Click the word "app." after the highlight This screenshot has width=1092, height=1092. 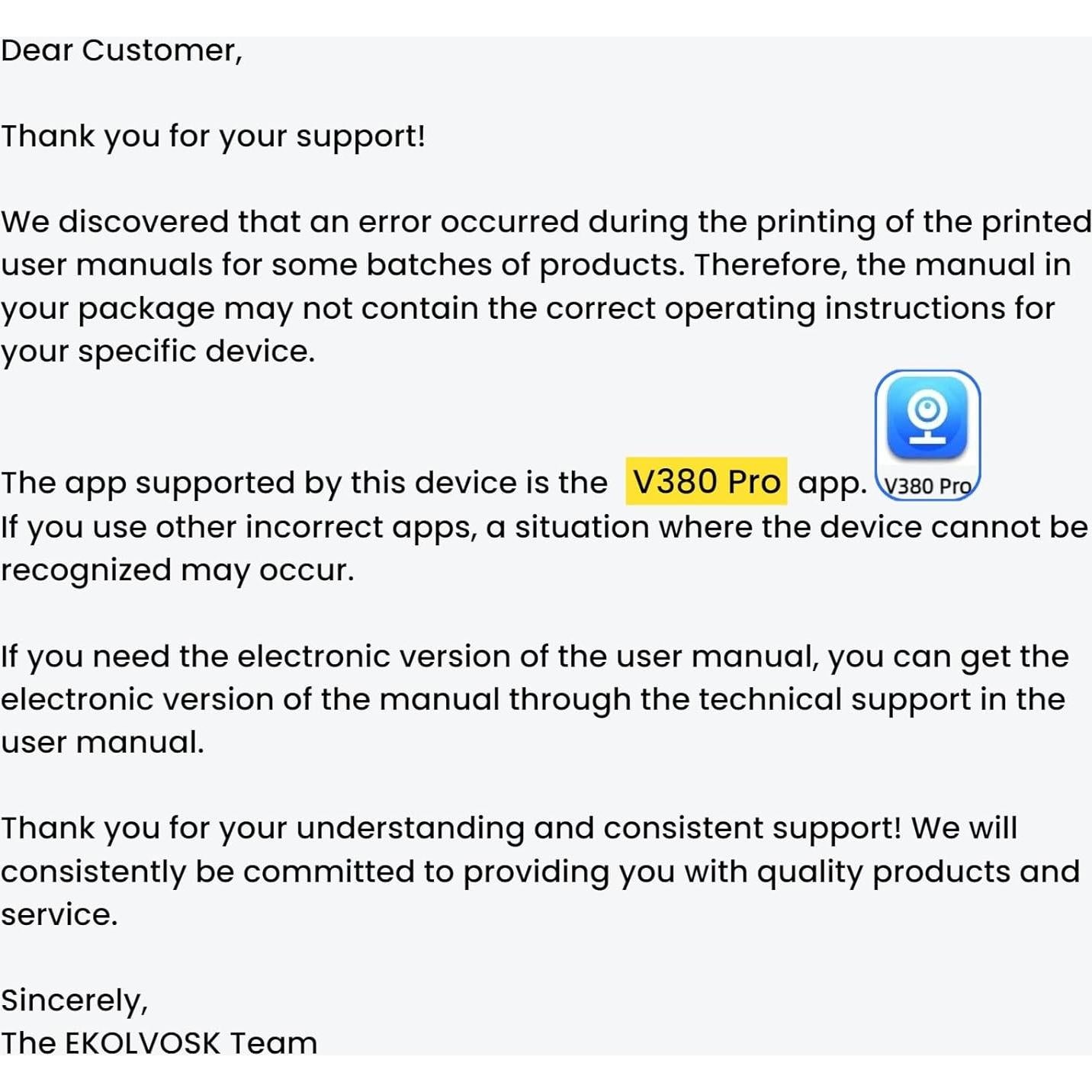pyautogui.click(x=832, y=483)
